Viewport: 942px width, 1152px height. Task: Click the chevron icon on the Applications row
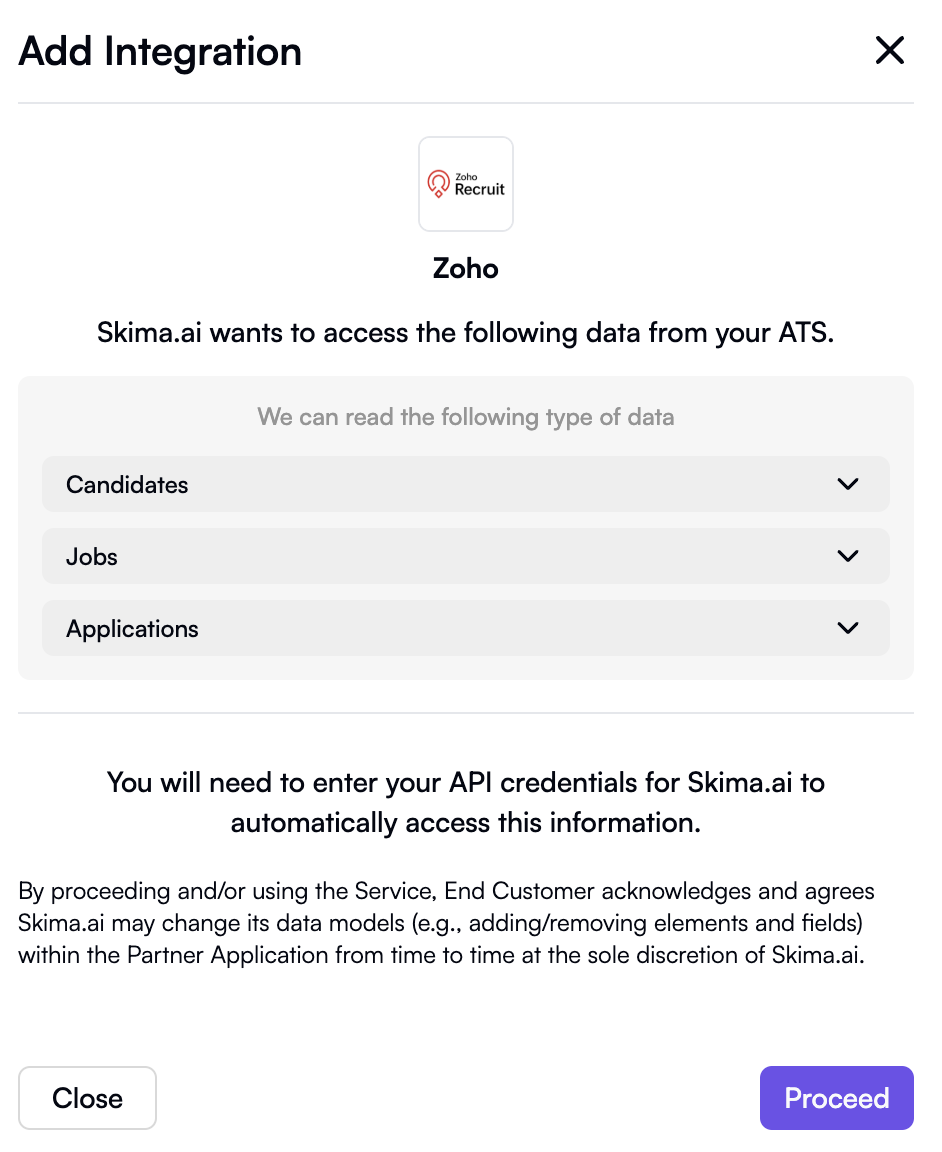click(847, 628)
